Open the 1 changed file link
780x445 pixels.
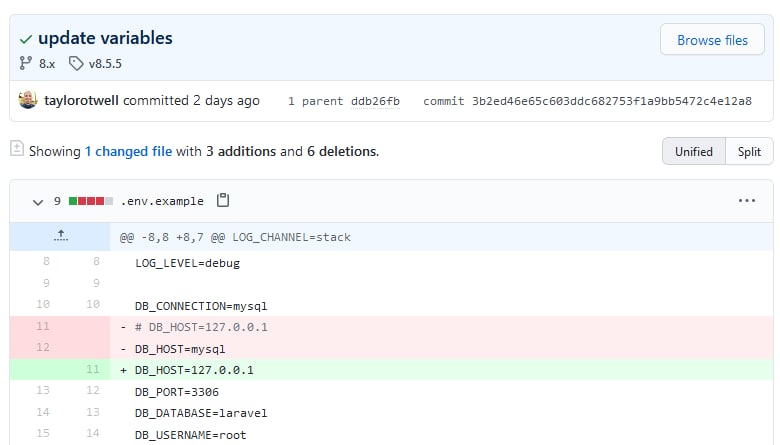pyautogui.click(x=128, y=151)
